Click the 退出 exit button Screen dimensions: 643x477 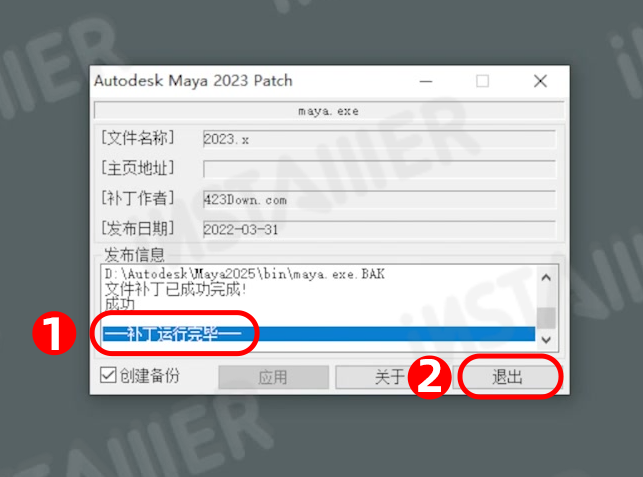[508, 377]
